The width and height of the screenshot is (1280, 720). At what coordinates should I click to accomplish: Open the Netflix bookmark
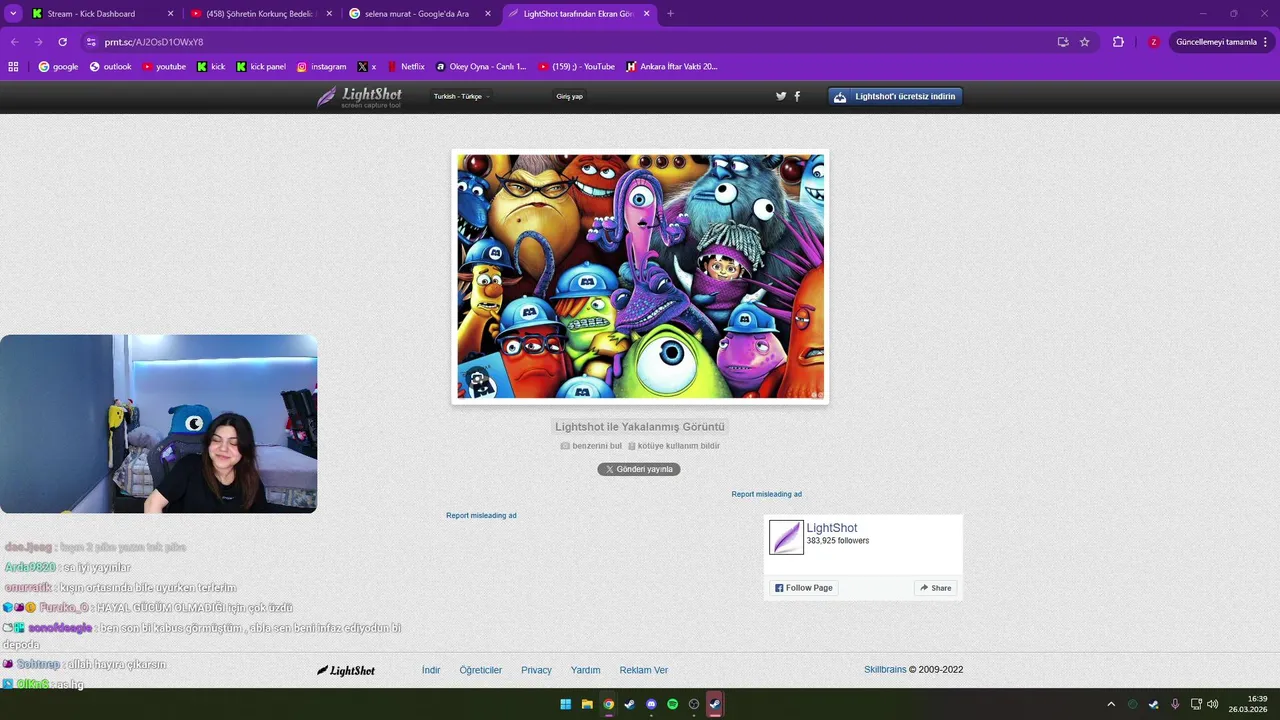pyautogui.click(x=406, y=67)
